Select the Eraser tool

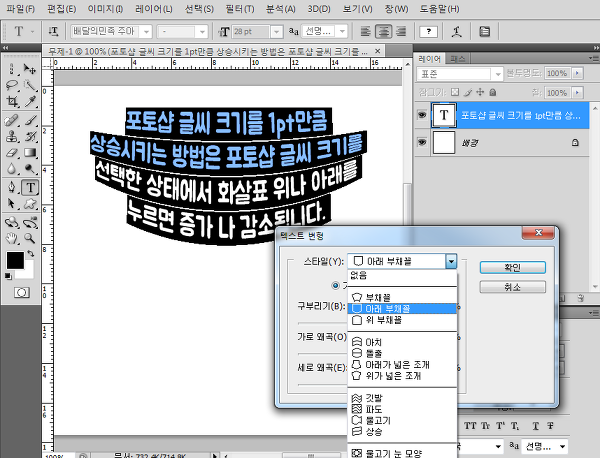tap(12, 153)
